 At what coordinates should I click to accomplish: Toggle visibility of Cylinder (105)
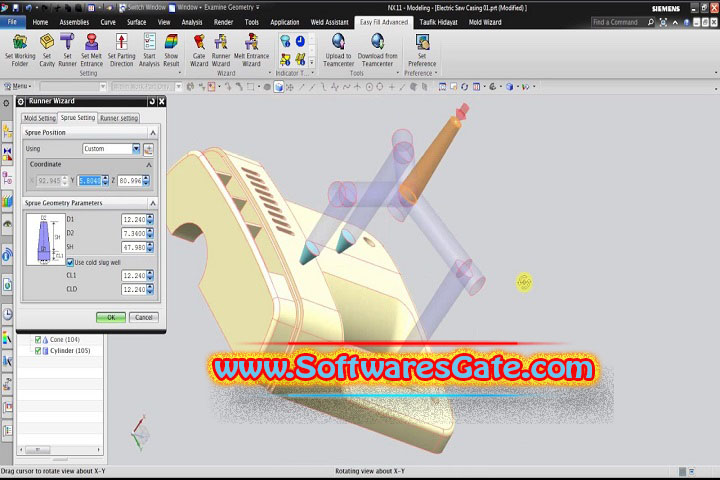(38, 351)
